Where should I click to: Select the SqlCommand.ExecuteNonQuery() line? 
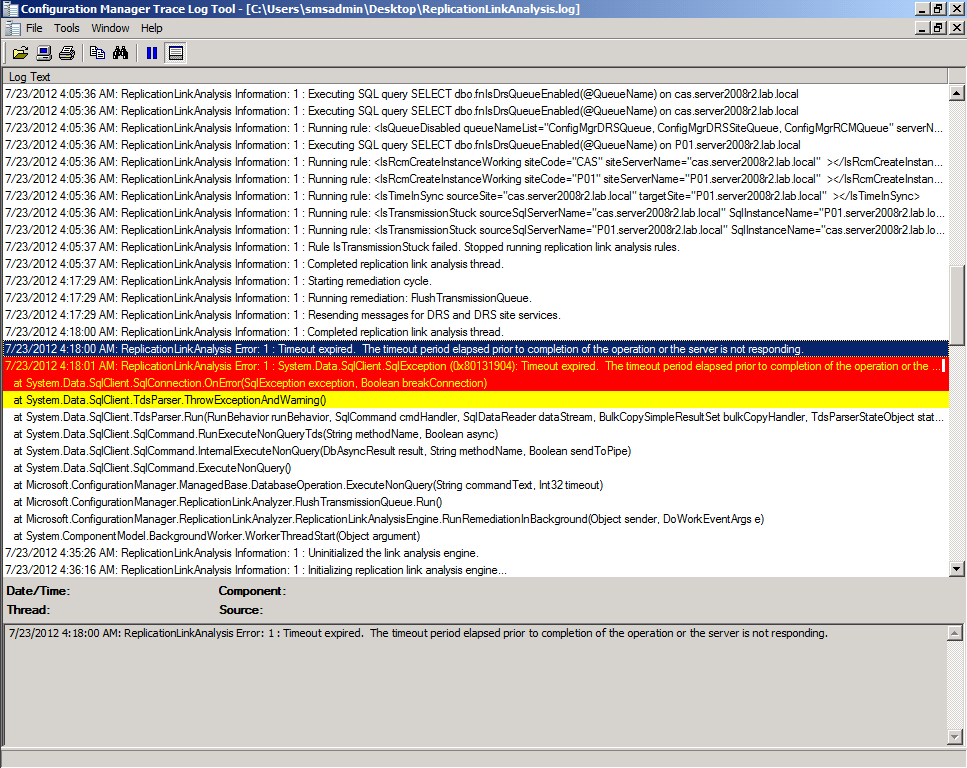tap(475, 468)
